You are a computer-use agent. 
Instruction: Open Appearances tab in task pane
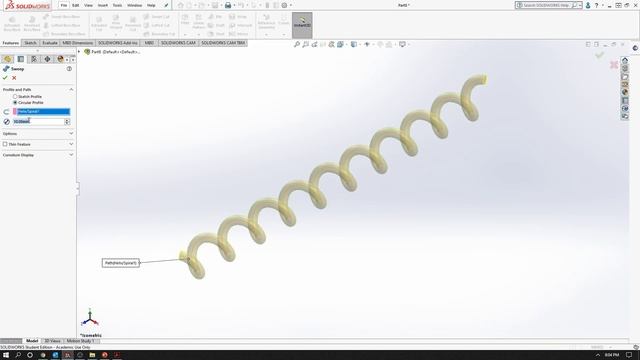624,92
